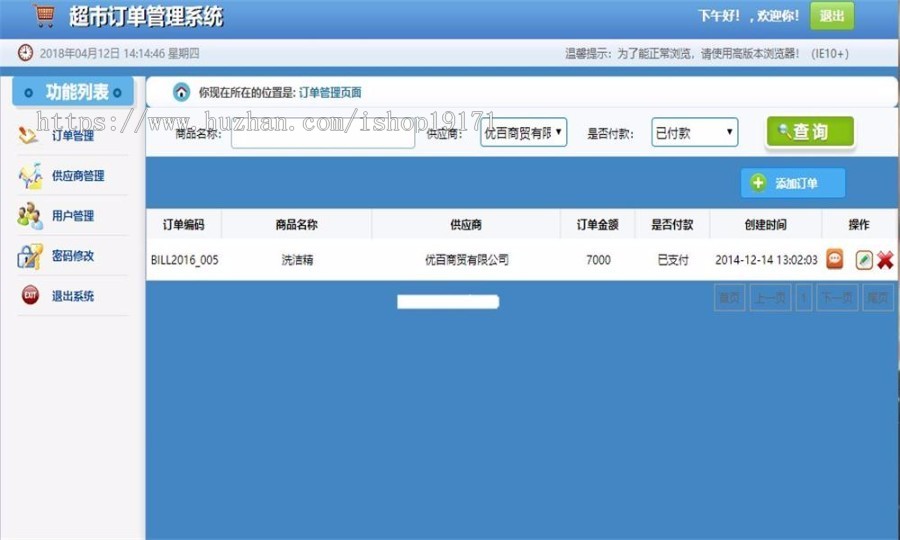This screenshot has width=900, height=540.
Task: Click the 商品名称 column header
Action: [296, 224]
